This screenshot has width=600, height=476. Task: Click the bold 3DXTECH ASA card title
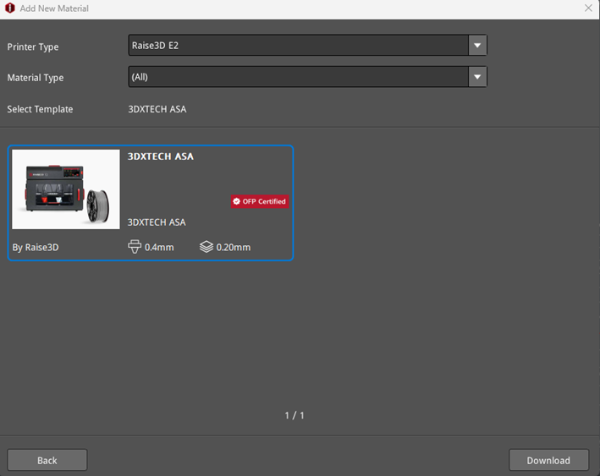coord(161,157)
